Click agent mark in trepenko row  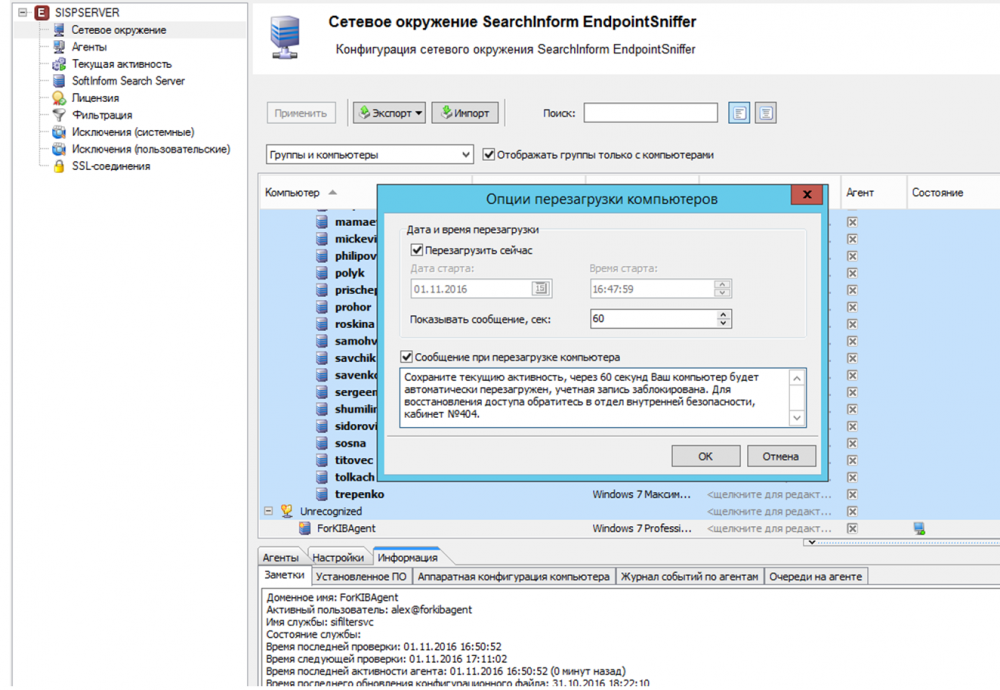(852, 494)
